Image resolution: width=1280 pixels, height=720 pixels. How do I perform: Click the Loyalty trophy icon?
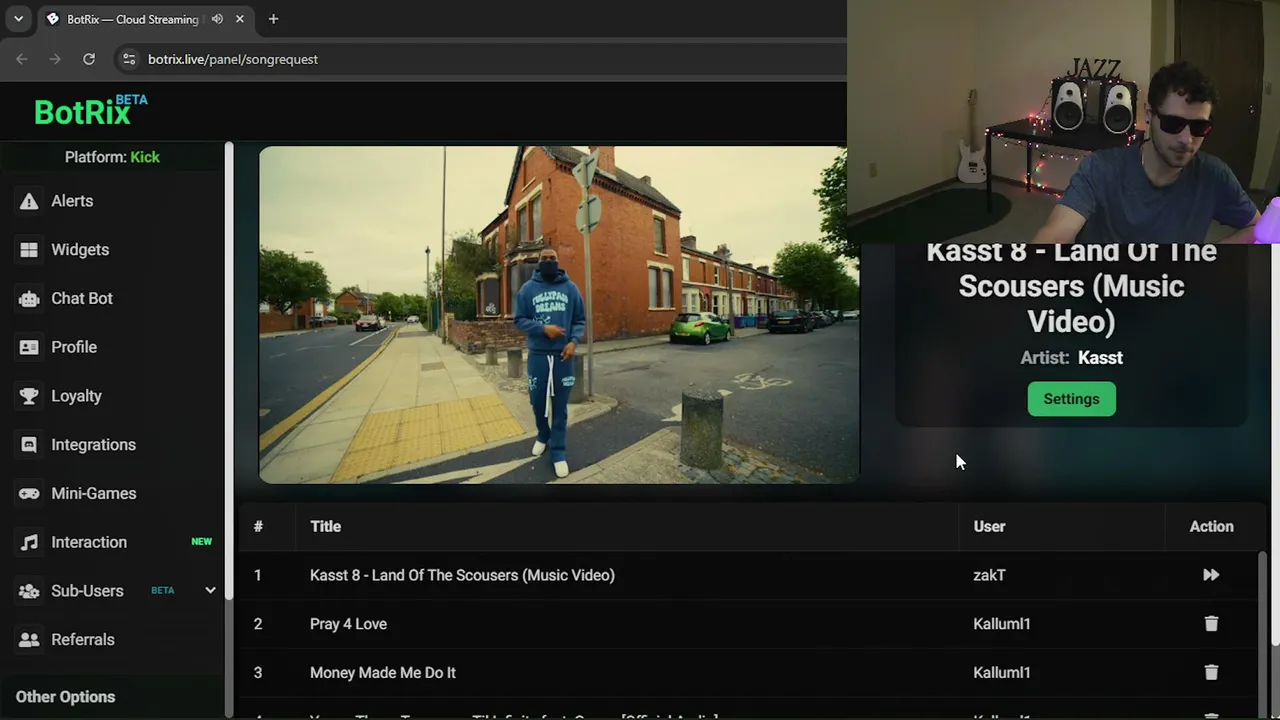pyautogui.click(x=29, y=396)
